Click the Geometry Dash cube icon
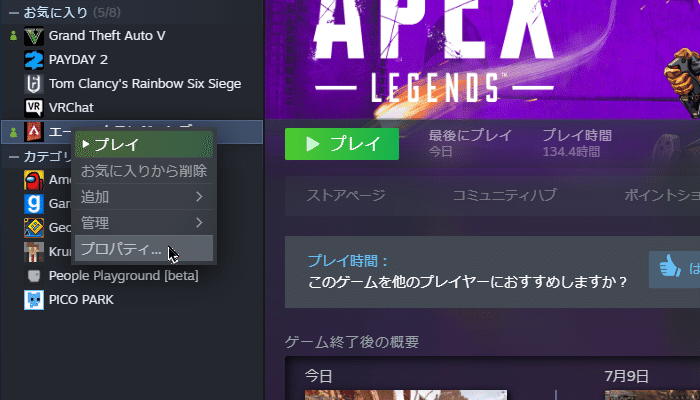 pyautogui.click(x=34, y=228)
